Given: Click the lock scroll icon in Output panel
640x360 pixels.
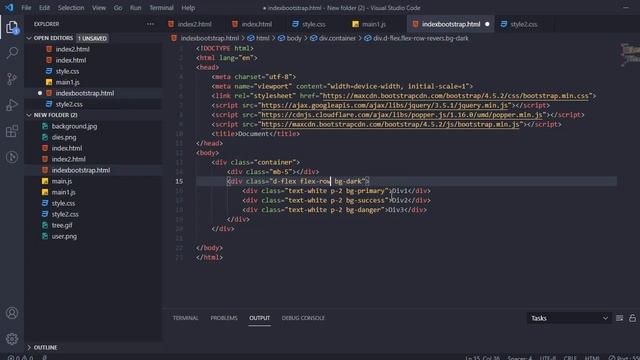Looking at the screenshot, I should (x=632, y=318).
